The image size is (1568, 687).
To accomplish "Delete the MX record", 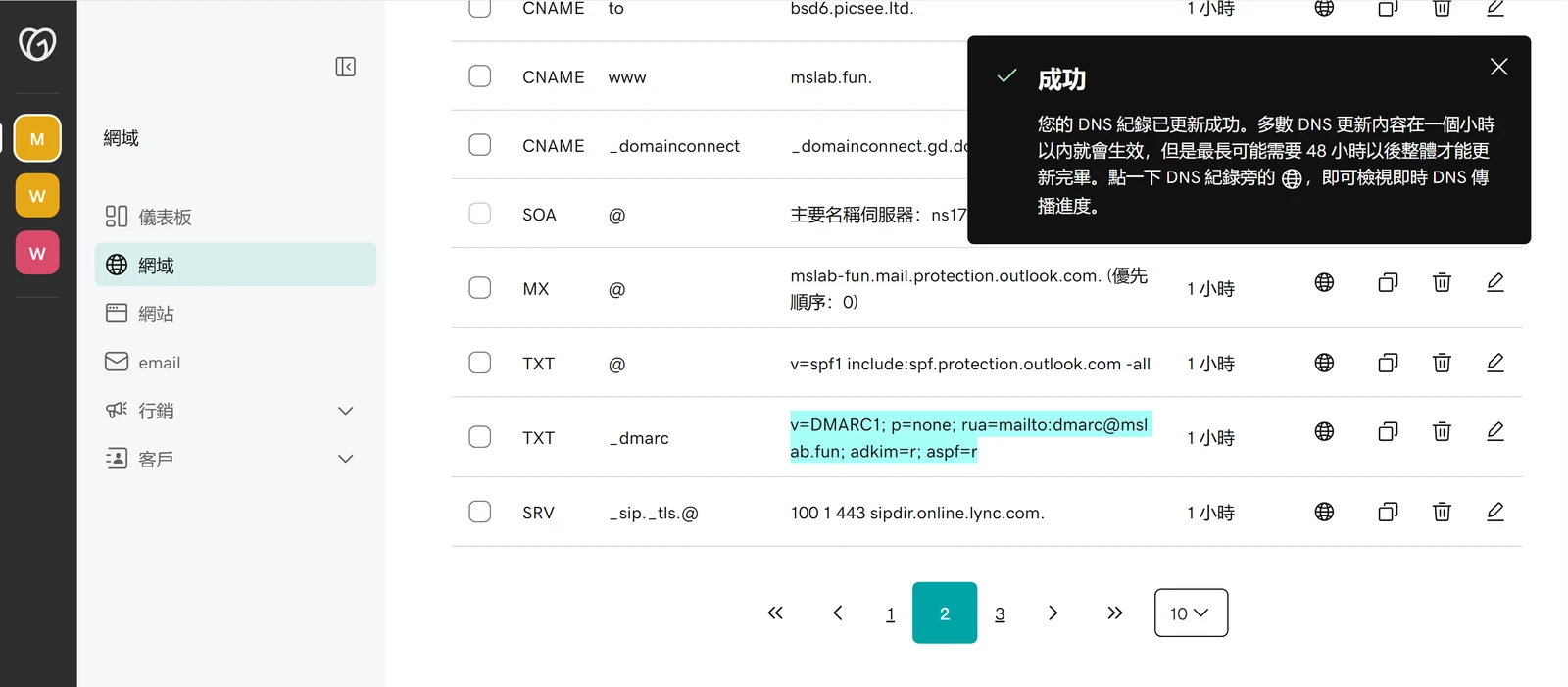I will [x=1442, y=282].
